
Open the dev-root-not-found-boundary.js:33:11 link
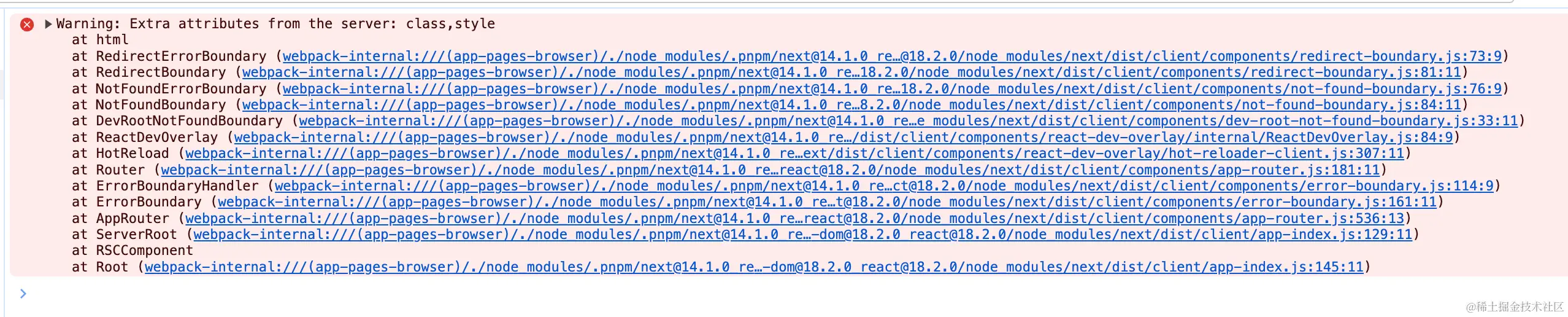click(909, 121)
